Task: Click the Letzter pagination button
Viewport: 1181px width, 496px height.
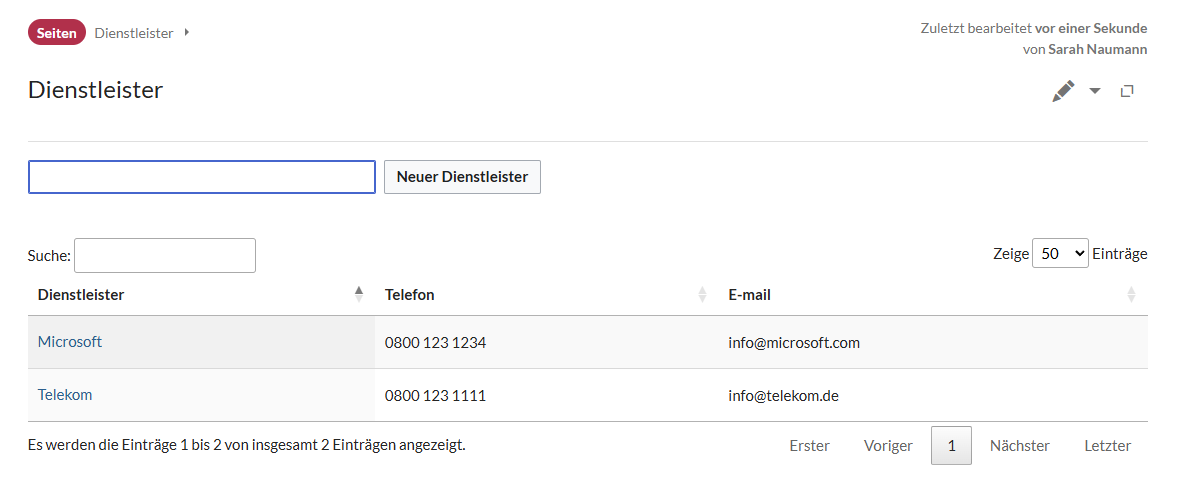Action: click(1108, 446)
